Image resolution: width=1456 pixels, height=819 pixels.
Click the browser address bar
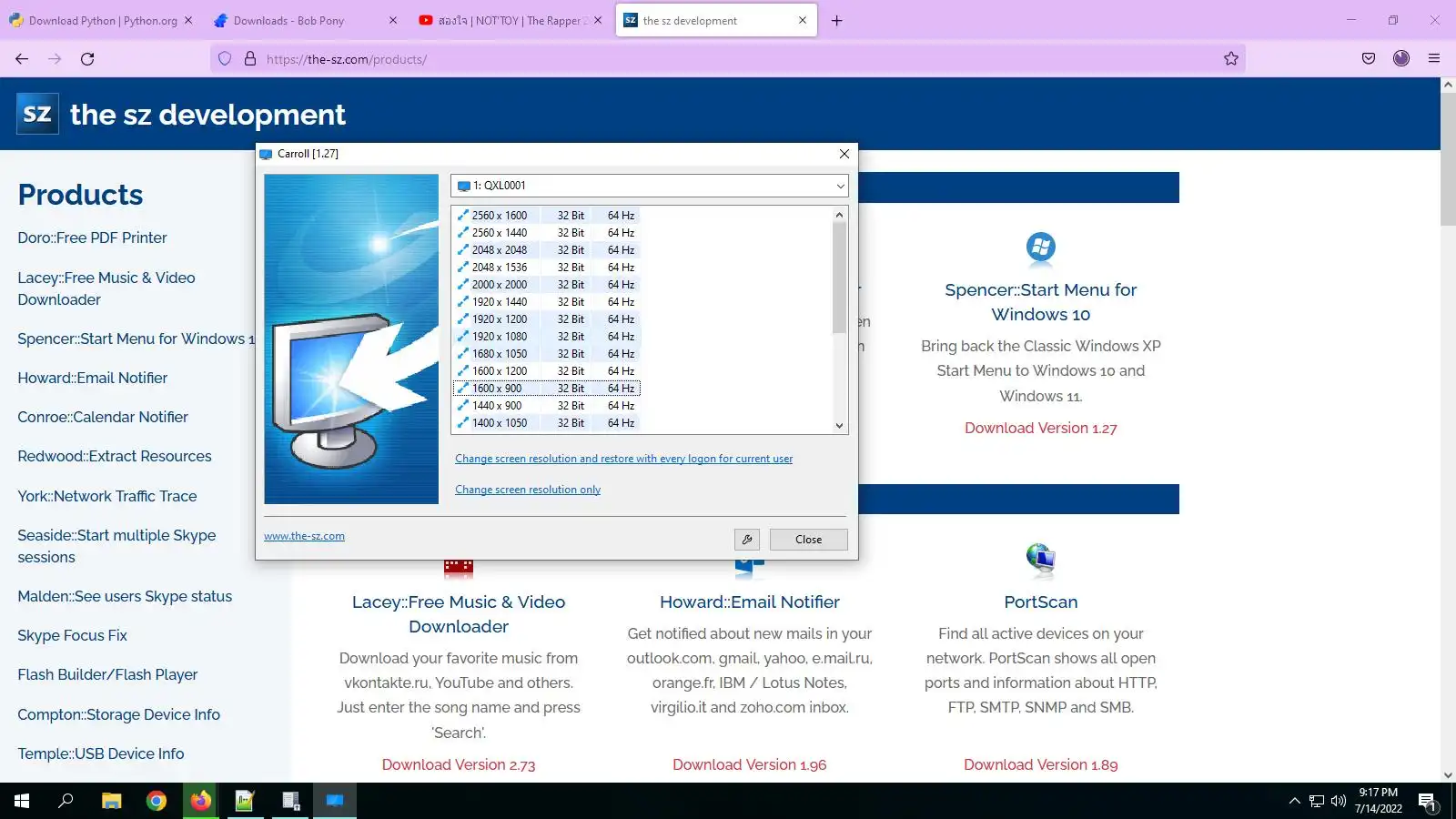(728, 59)
